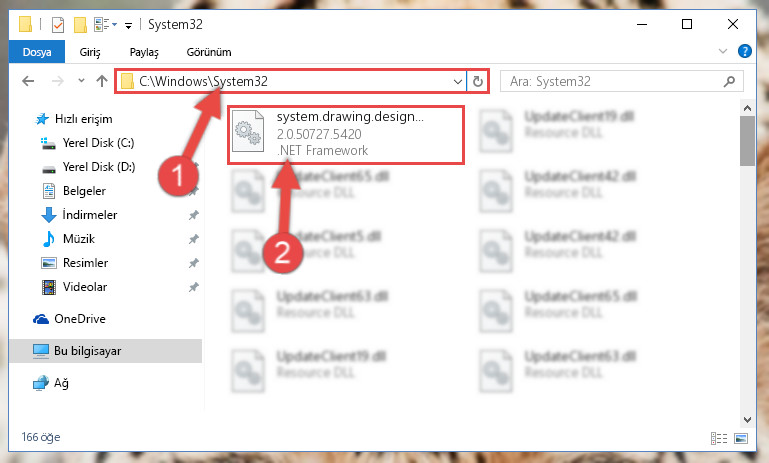The image size is (769, 463).
Task: Click the Properties checkmark icon in title bar
Action: pos(58,25)
